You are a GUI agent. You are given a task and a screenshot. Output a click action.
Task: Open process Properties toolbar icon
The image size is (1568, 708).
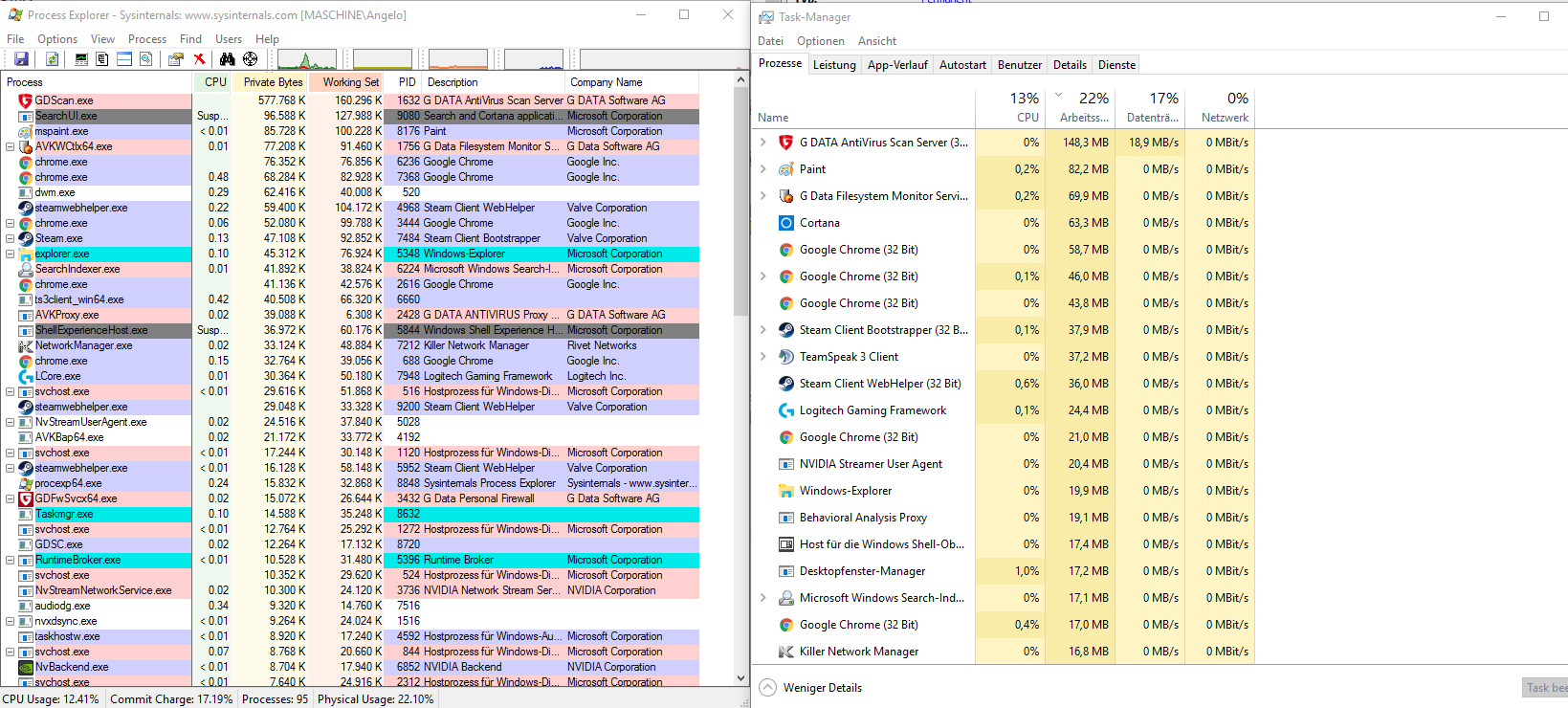[x=176, y=59]
